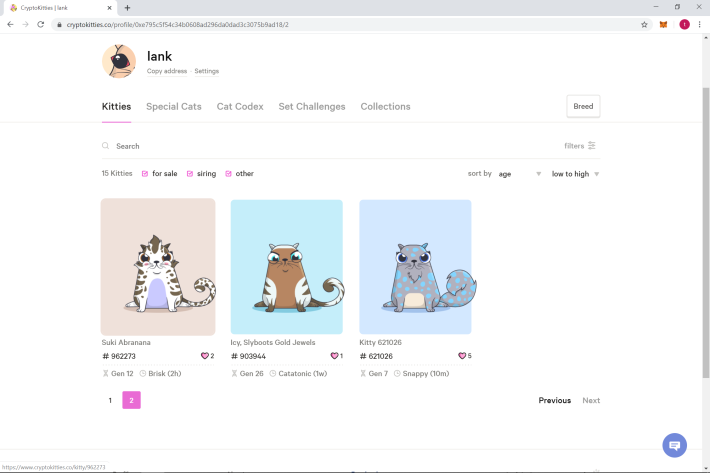Like Kitty 621026 with heart icon
This screenshot has height=473, width=710.
pos(462,356)
